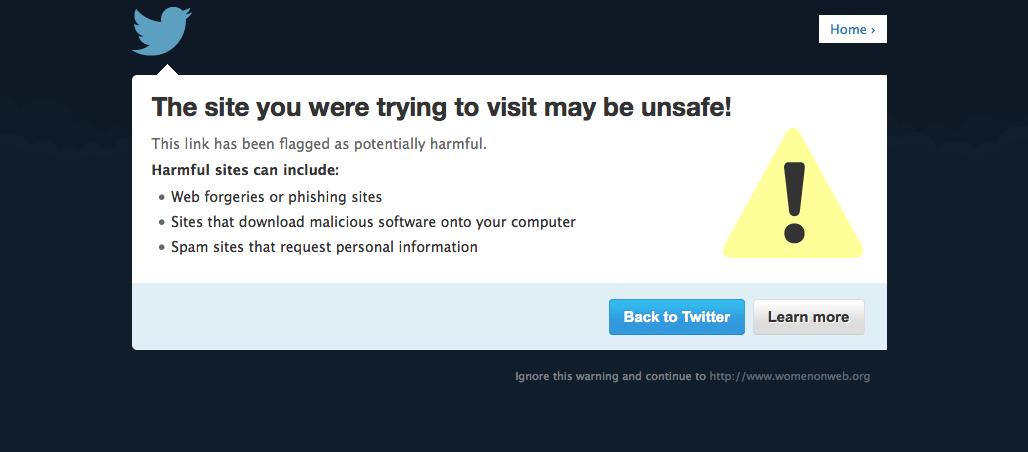Select 'Spam sites that request personal information'
1028x452 pixels.
(324, 246)
